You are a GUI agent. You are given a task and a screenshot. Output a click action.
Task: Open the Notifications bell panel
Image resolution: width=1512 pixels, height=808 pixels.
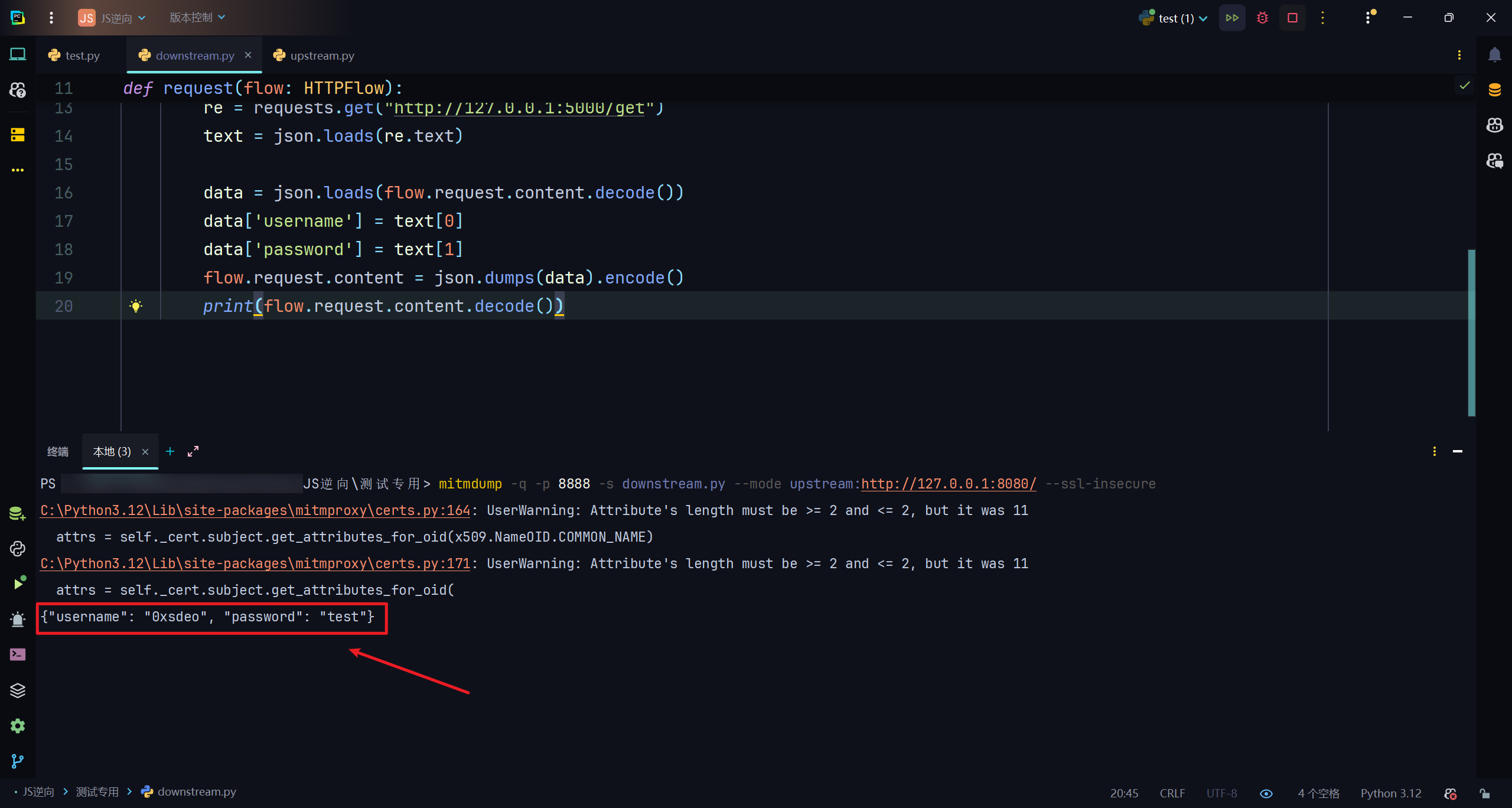click(x=1494, y=55)
